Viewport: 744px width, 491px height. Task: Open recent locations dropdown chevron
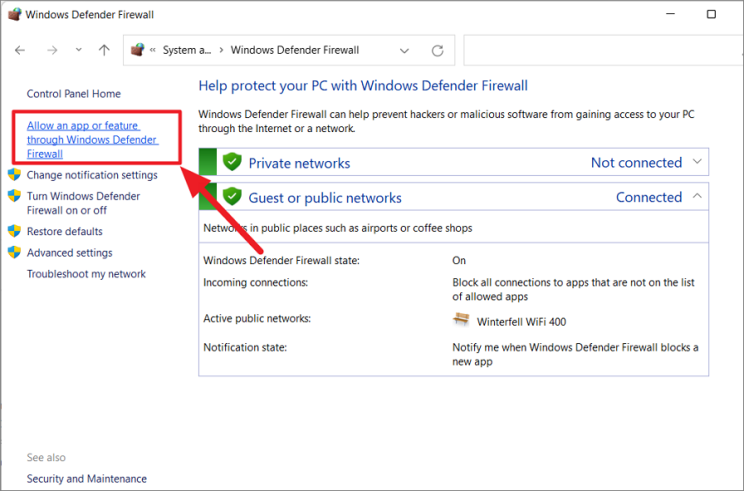click(79, 49)
